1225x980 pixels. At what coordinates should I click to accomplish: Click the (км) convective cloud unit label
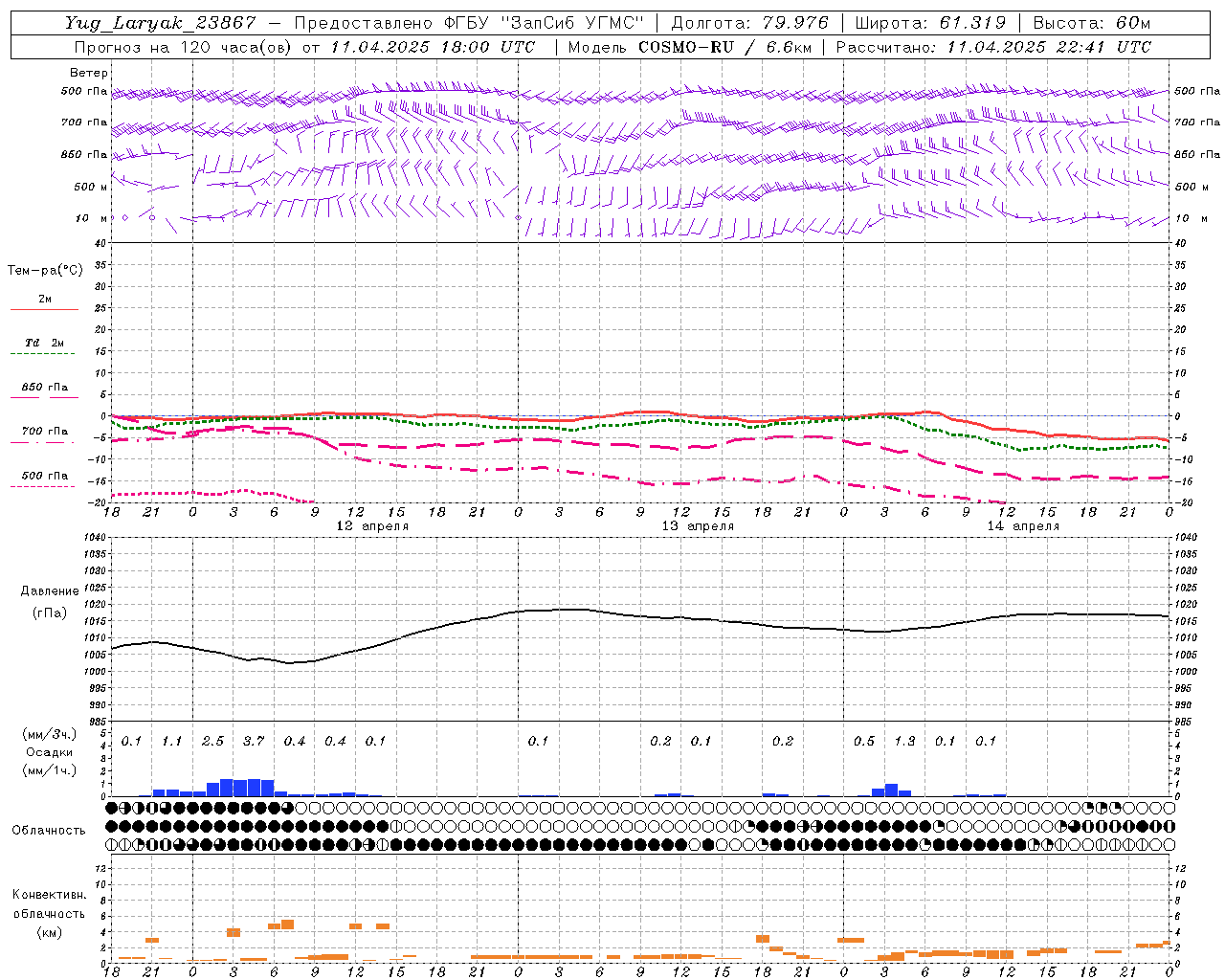pos(49,932)
